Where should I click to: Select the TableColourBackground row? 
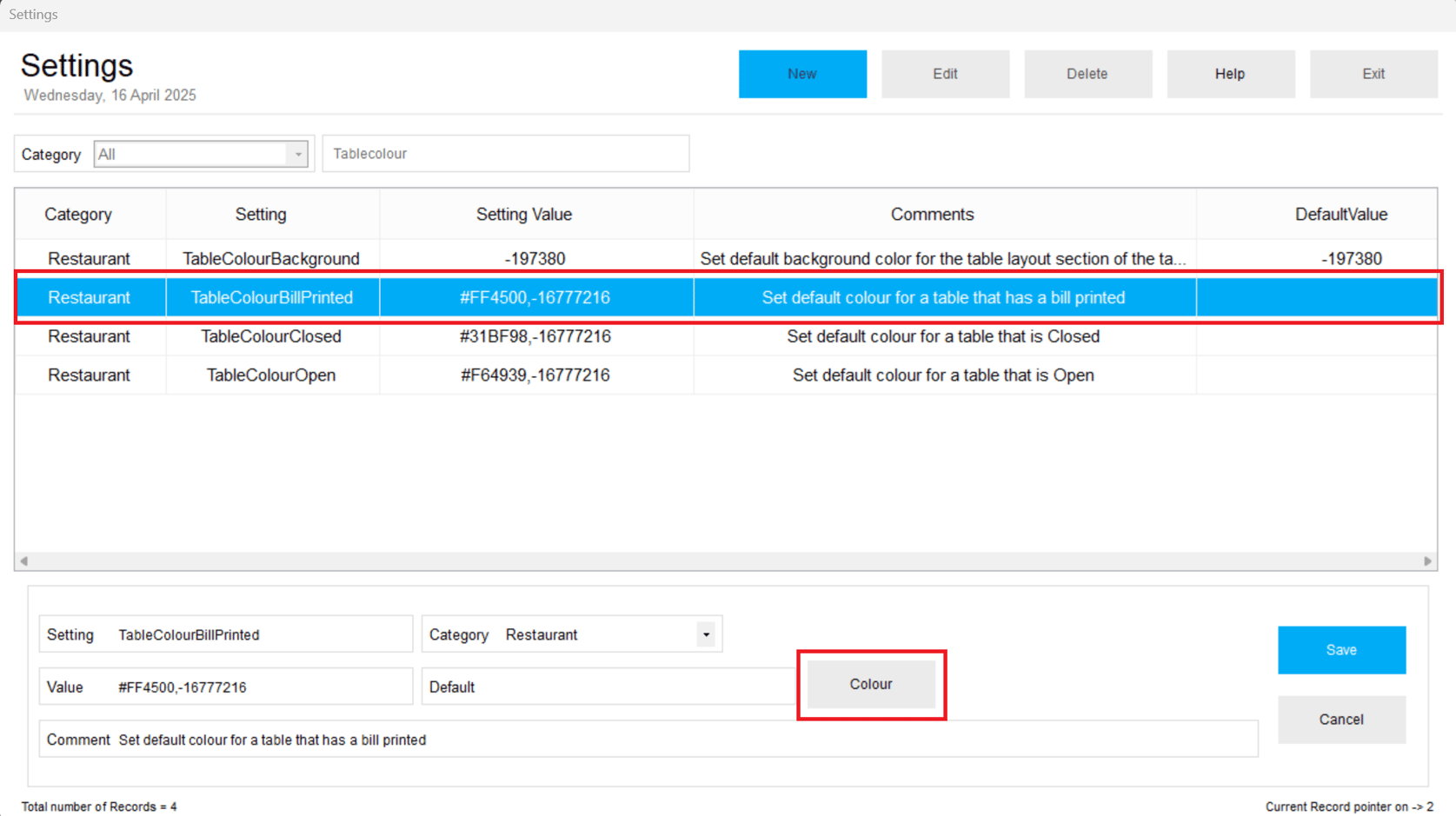click(726, 259)
